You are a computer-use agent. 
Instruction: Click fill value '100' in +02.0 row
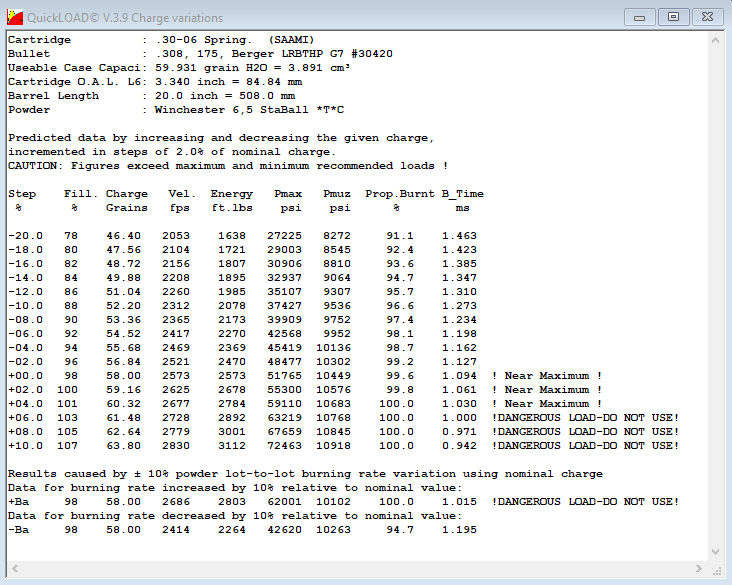pos(67,390)
